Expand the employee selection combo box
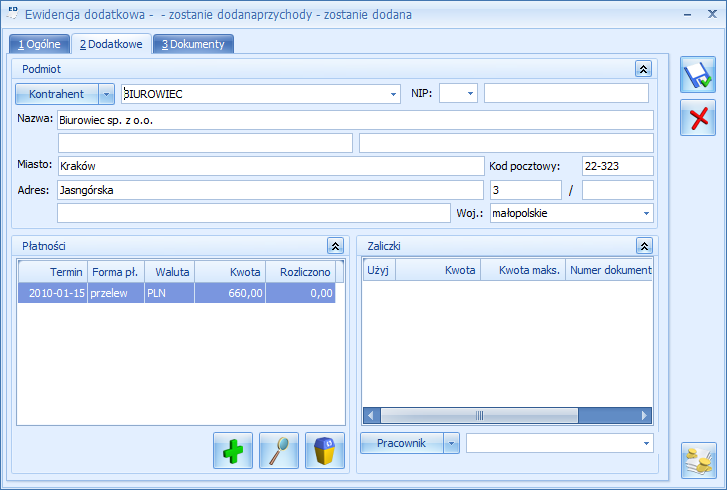This screenshot has width=727, height=490. click(646, 443)
